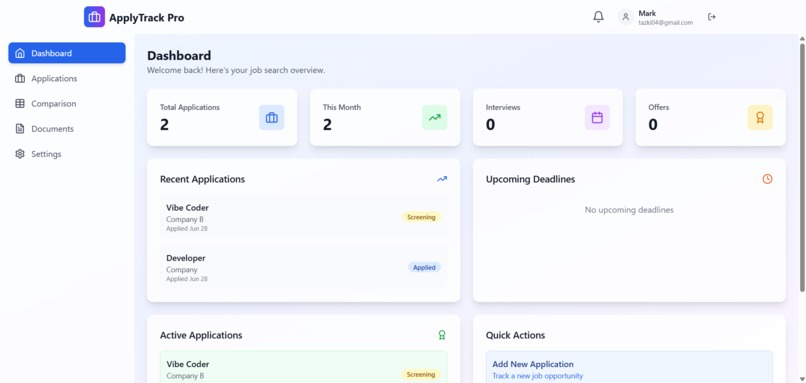Open the Vibe Coder recent application
Viewport: 806px width, 383px height.
point(303,216)
